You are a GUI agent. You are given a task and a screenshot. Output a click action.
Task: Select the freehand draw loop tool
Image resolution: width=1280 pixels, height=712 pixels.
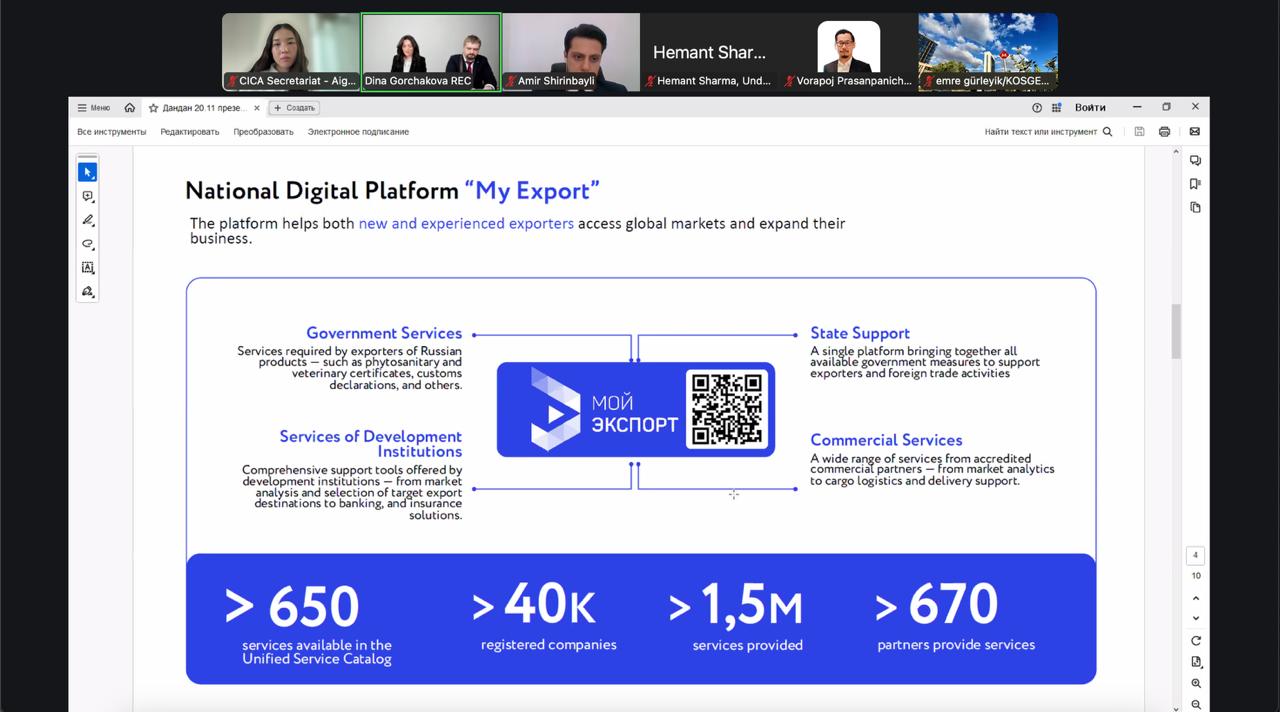88,244
